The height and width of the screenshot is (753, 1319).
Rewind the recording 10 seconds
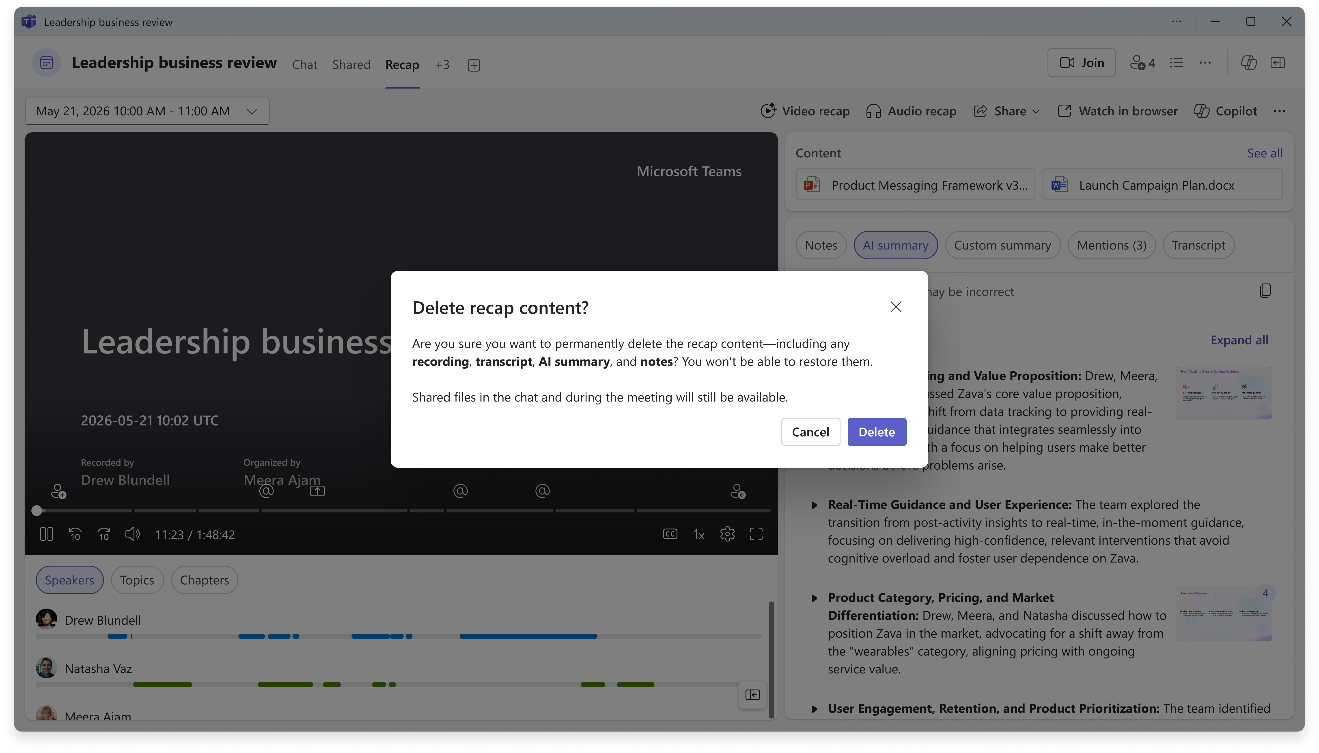[x=75, y=535]
